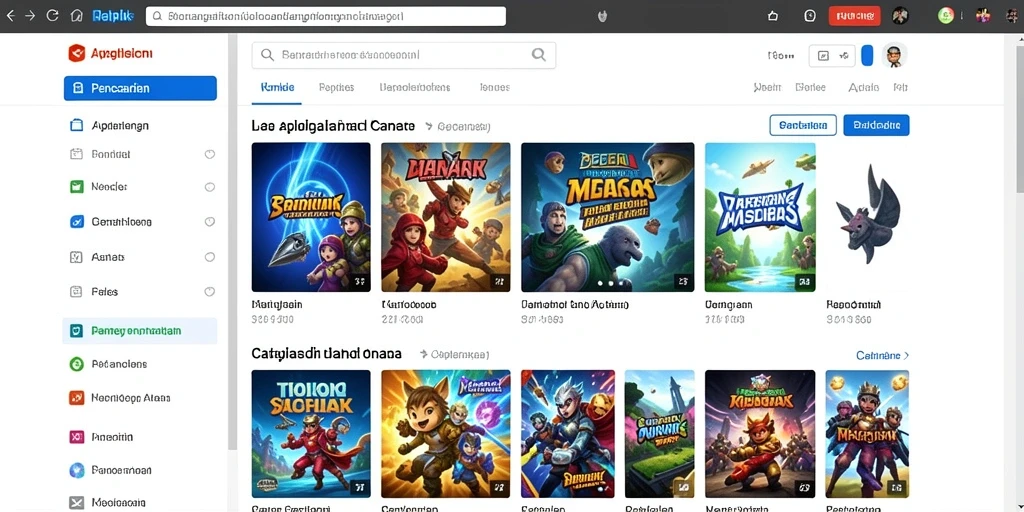Click the pink and purple extension icon
This screenshot has width=1024, height=512.
983,16
